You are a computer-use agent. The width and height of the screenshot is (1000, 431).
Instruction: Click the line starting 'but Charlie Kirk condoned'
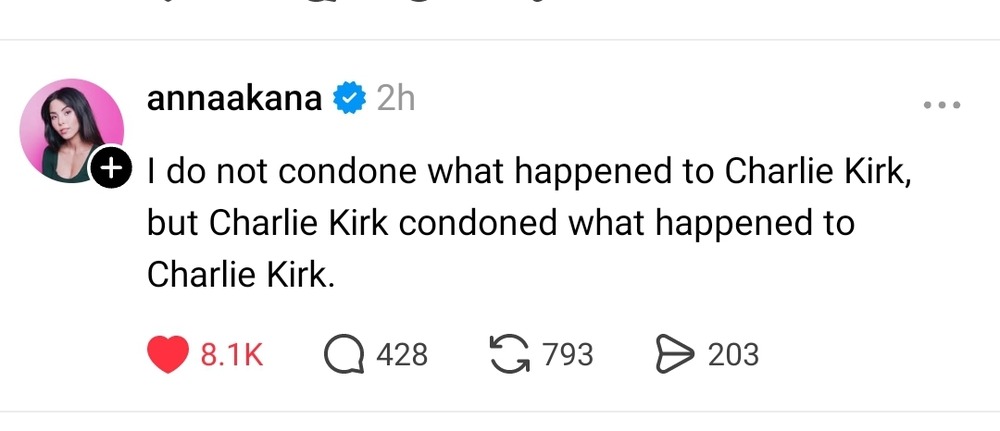[500, 223]
